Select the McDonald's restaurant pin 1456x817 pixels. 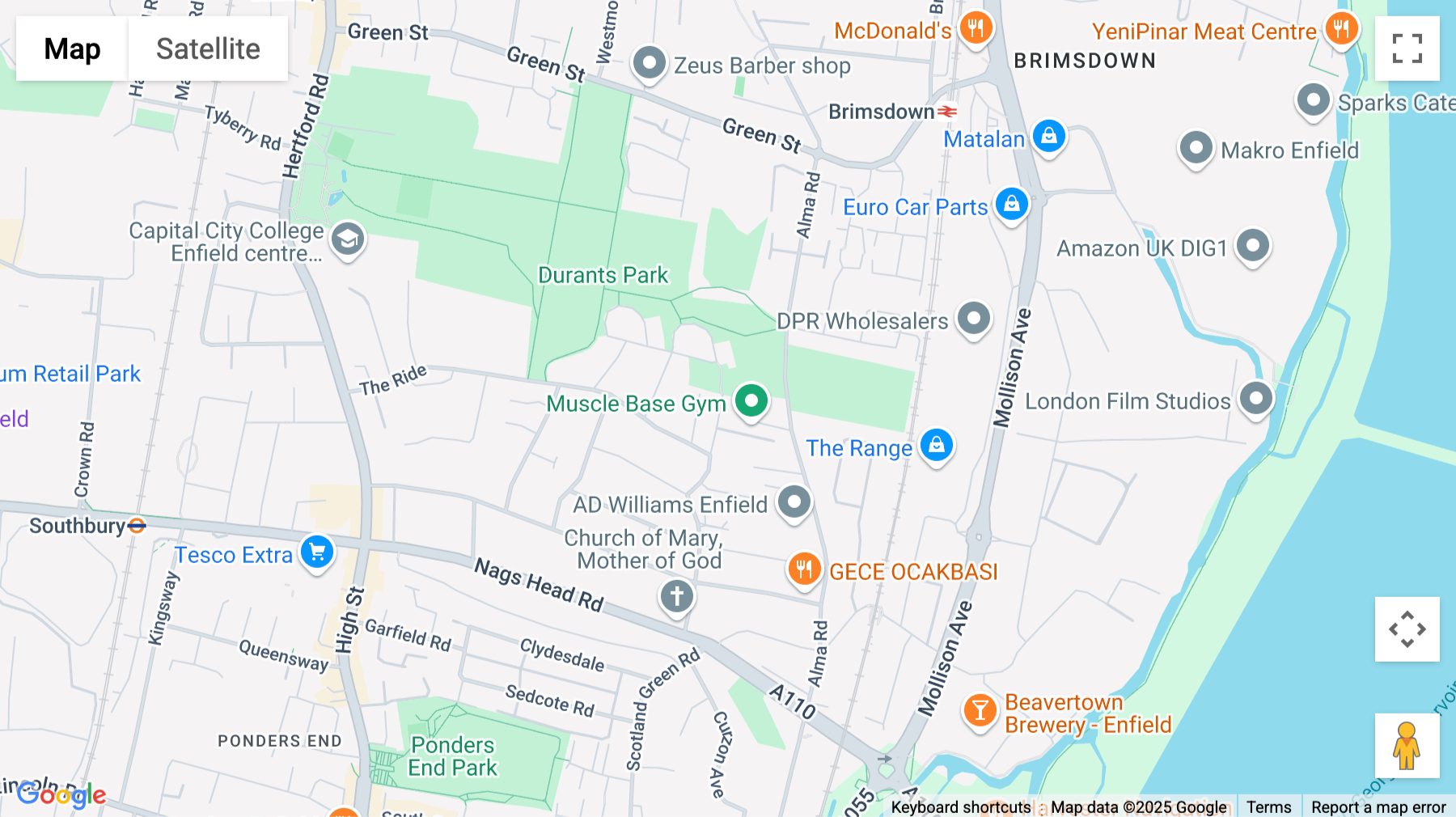point(976,29)
